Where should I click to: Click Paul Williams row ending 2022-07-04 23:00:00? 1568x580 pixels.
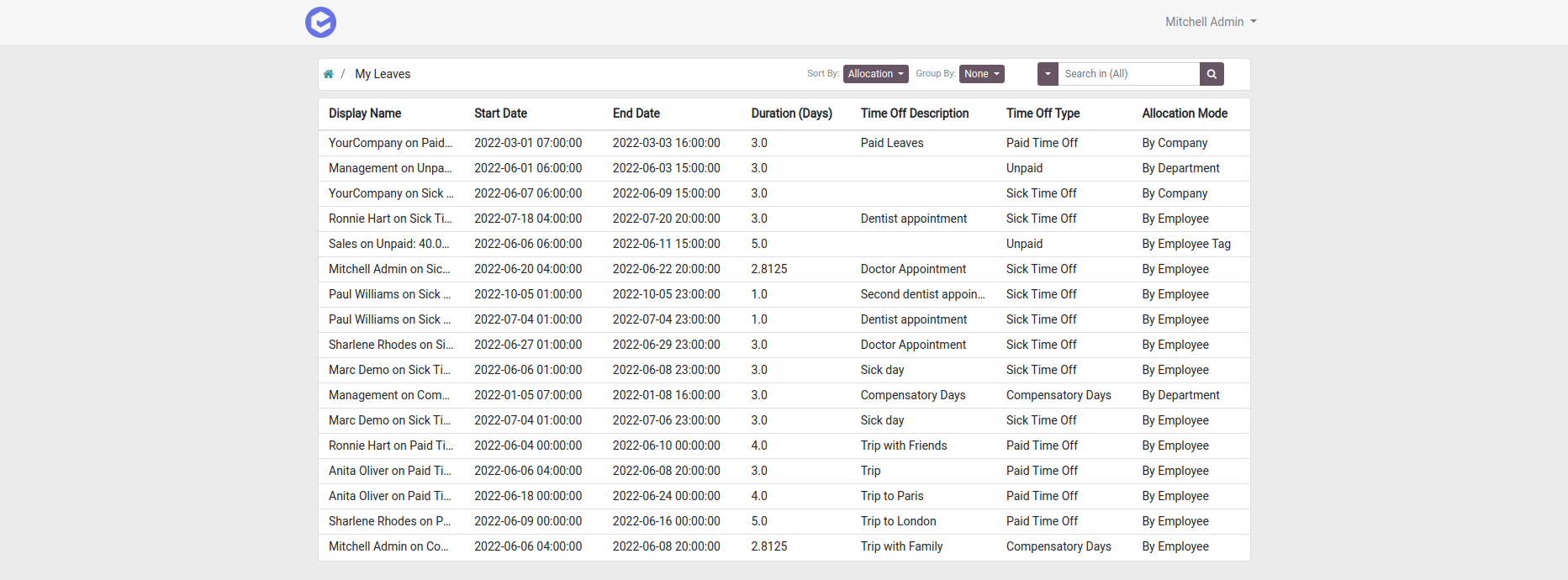(x=784, y=319)
